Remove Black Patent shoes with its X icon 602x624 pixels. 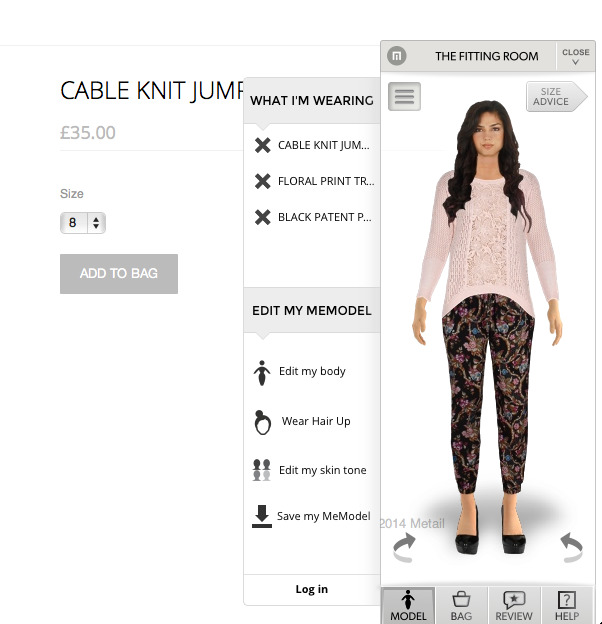click(263, 217)
